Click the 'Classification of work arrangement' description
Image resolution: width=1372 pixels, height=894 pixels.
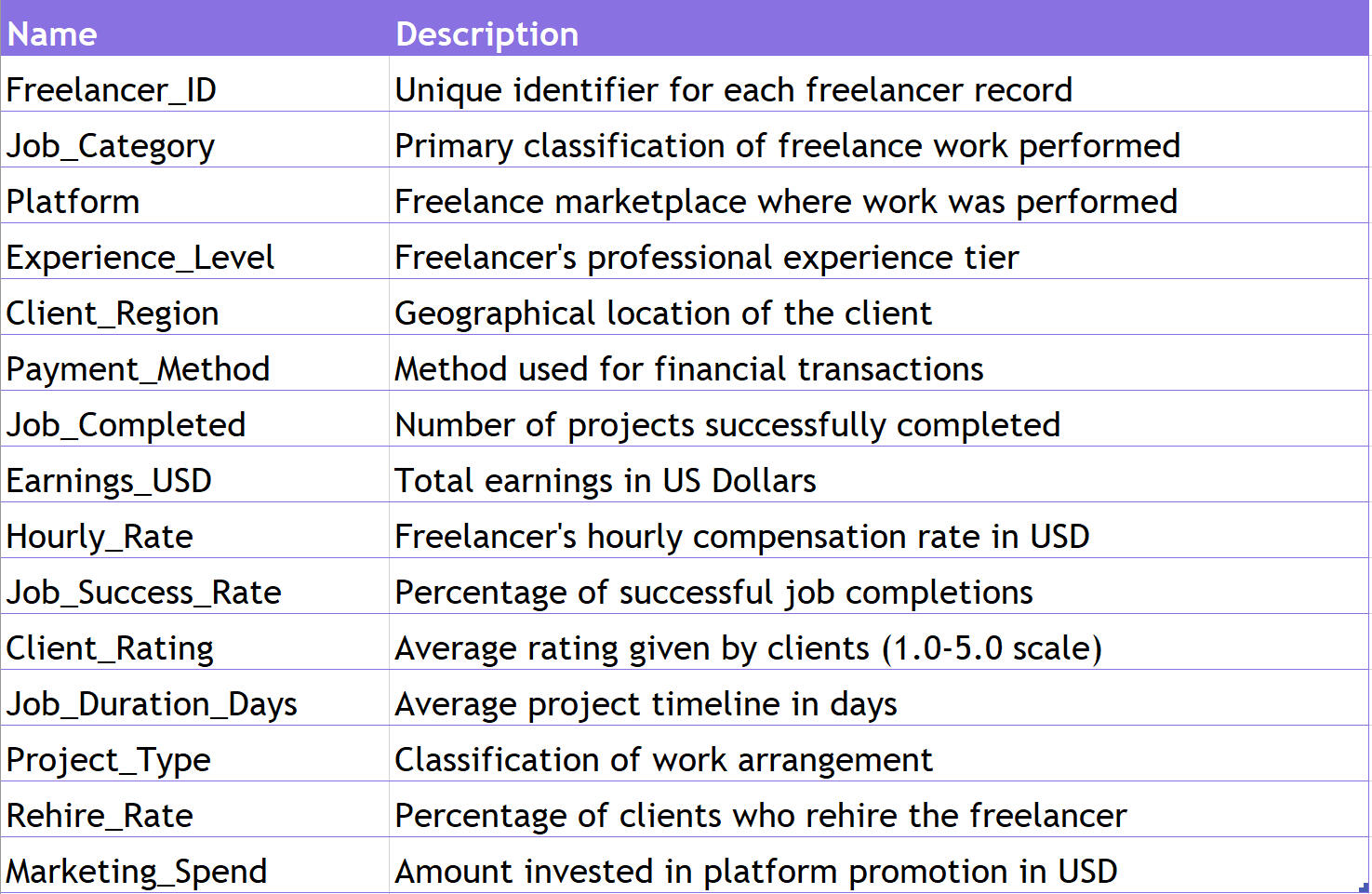663,760
